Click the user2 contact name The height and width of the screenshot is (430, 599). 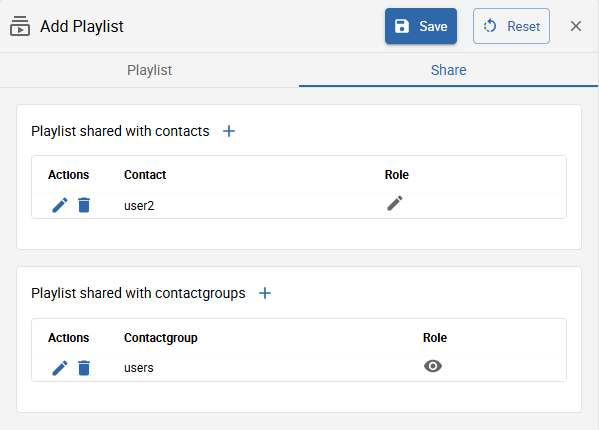[x=139, y=206]
